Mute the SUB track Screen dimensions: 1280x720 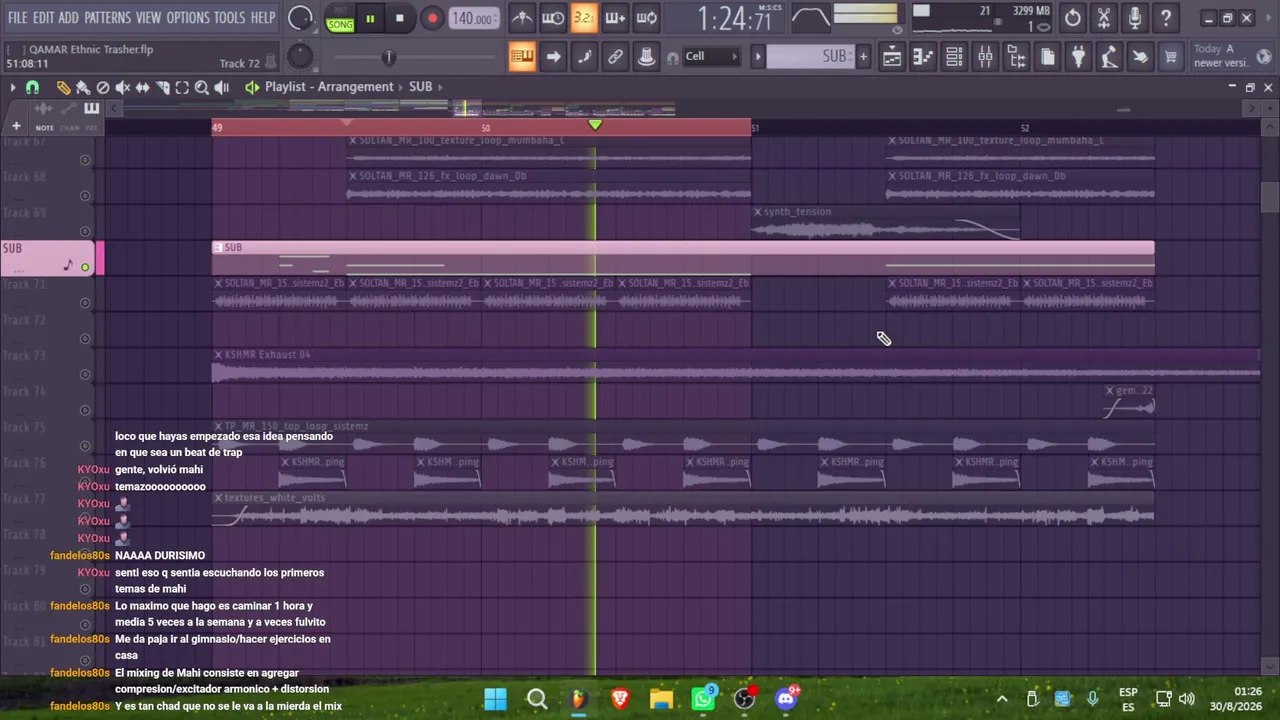point(85,267)
